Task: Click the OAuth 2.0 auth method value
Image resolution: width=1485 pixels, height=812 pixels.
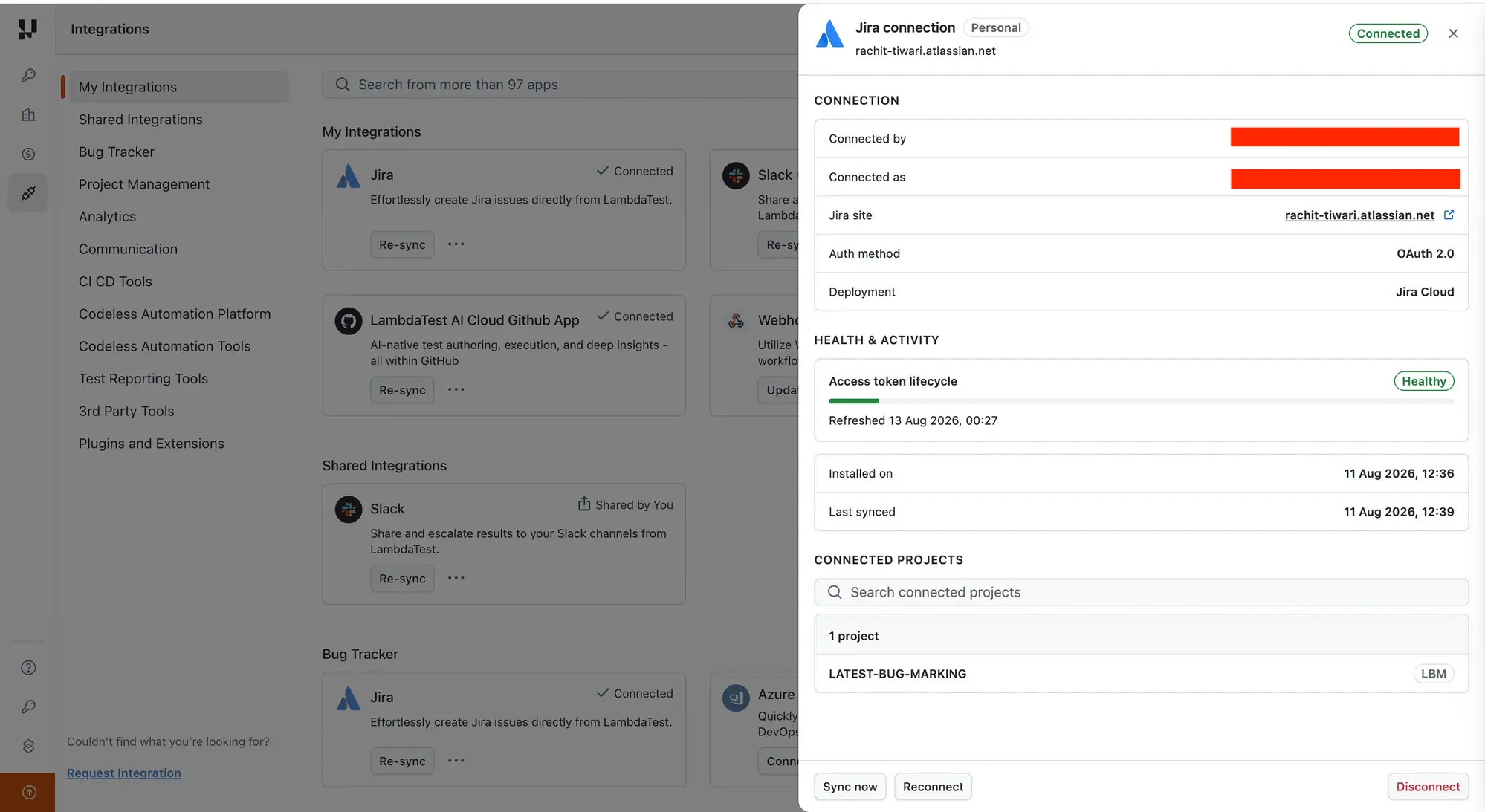Action: [1425, 253]
